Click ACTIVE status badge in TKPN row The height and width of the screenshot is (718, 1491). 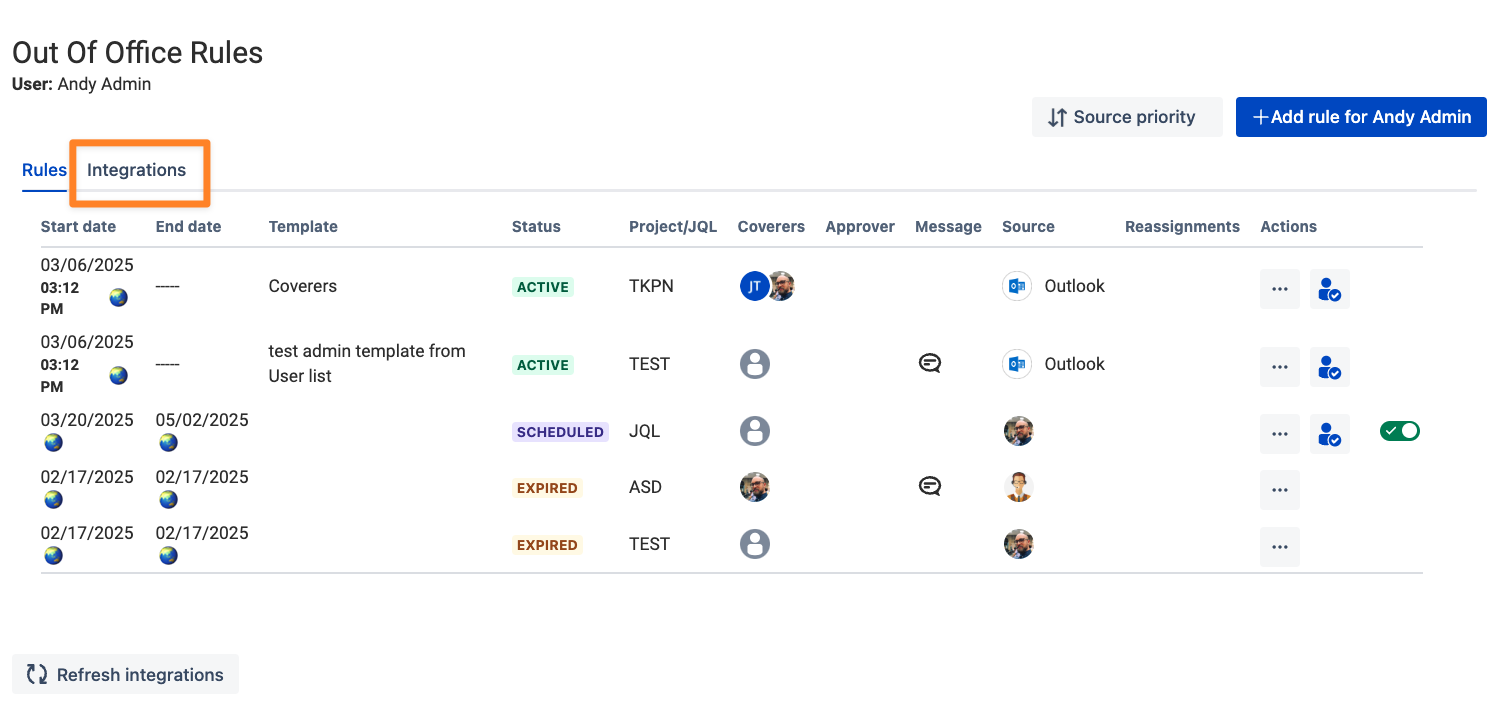(543, 287)
